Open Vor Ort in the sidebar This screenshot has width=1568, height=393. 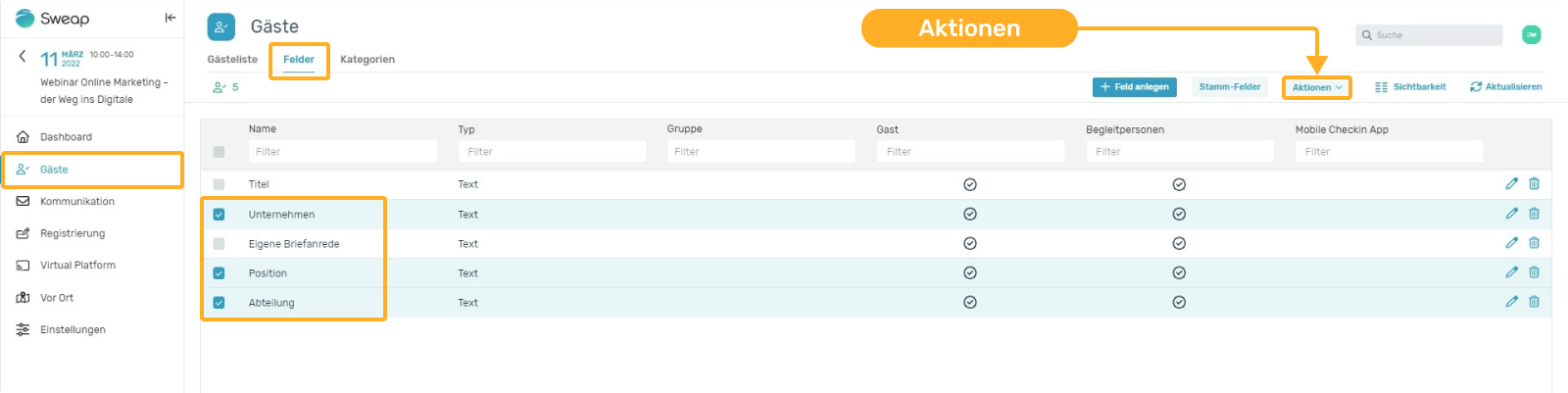(x=57, y=298)
